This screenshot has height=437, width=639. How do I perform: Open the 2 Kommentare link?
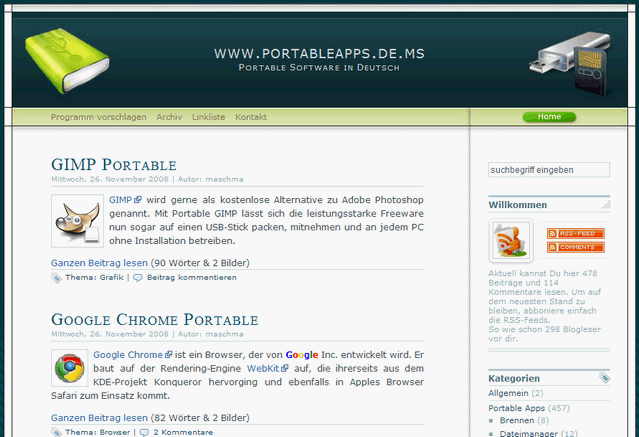tap(183, 433)
